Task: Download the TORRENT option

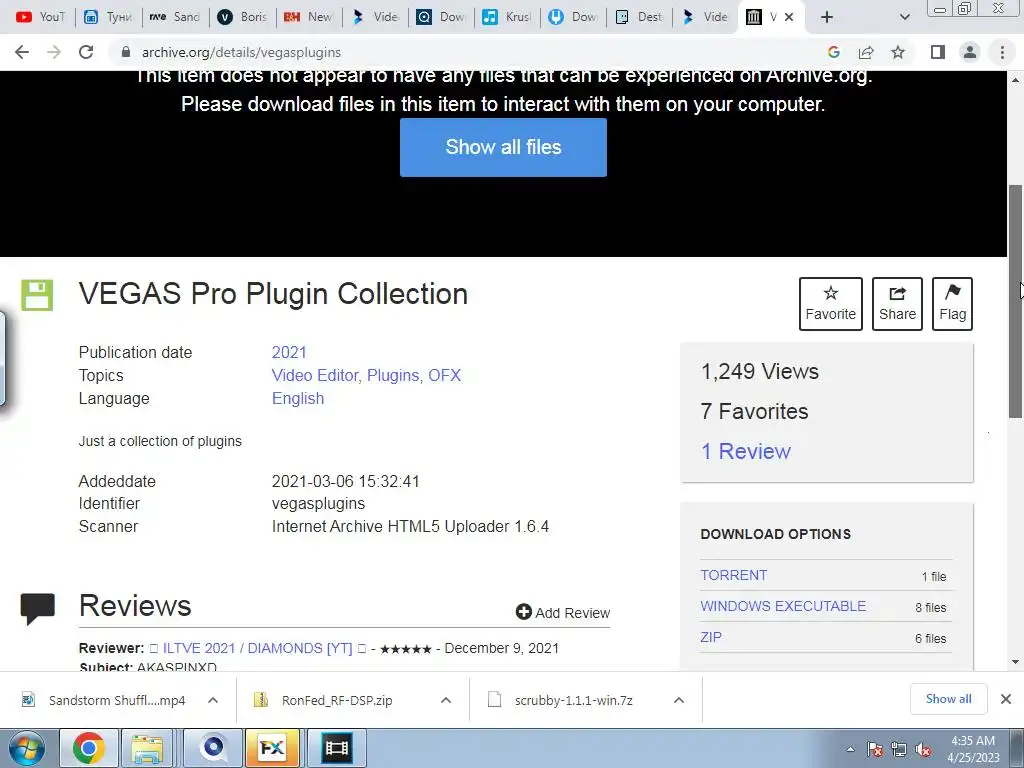Action: (733, 575)
